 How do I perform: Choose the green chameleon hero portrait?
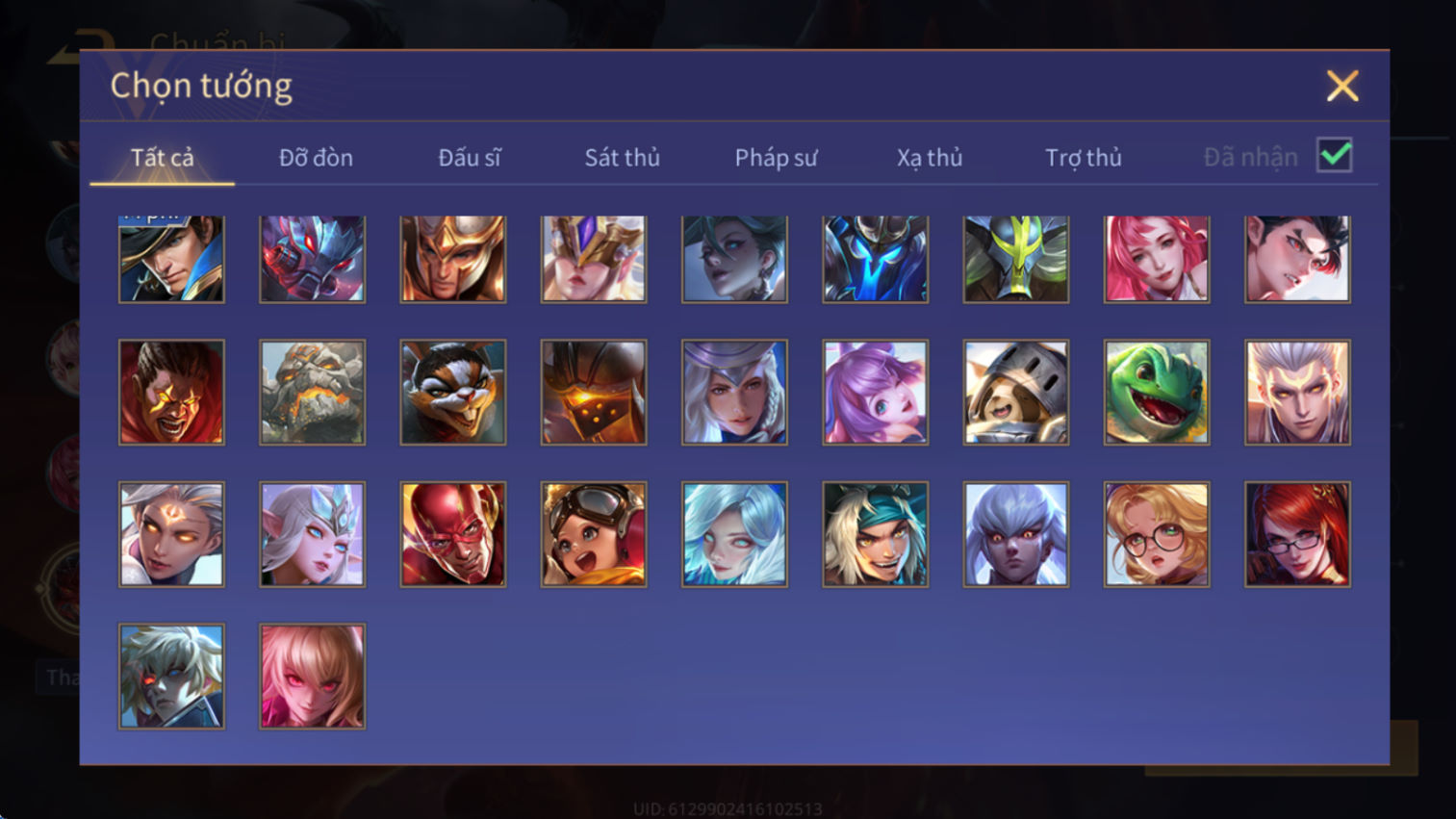tap(1156, 392)
